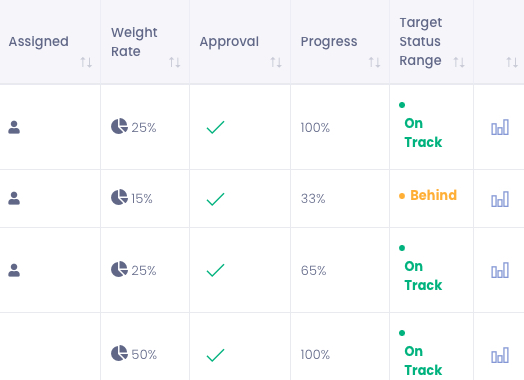Open bar chart icon in 65% progress row
Viewport: 524px width, 380px height.
click(x=500, y=270)
